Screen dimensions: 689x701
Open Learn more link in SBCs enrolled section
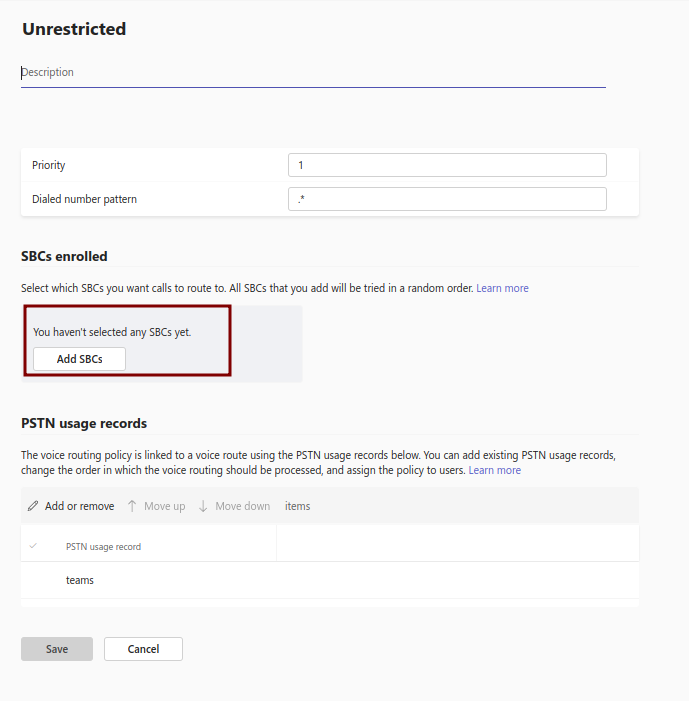pyautogui.click(x=502, y=288)
